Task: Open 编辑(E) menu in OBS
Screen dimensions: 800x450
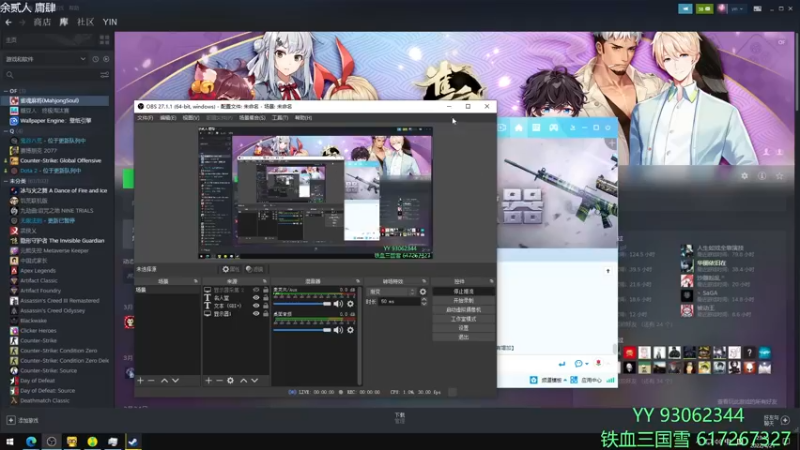Action: pyautogui.click(x=168, y=118)
